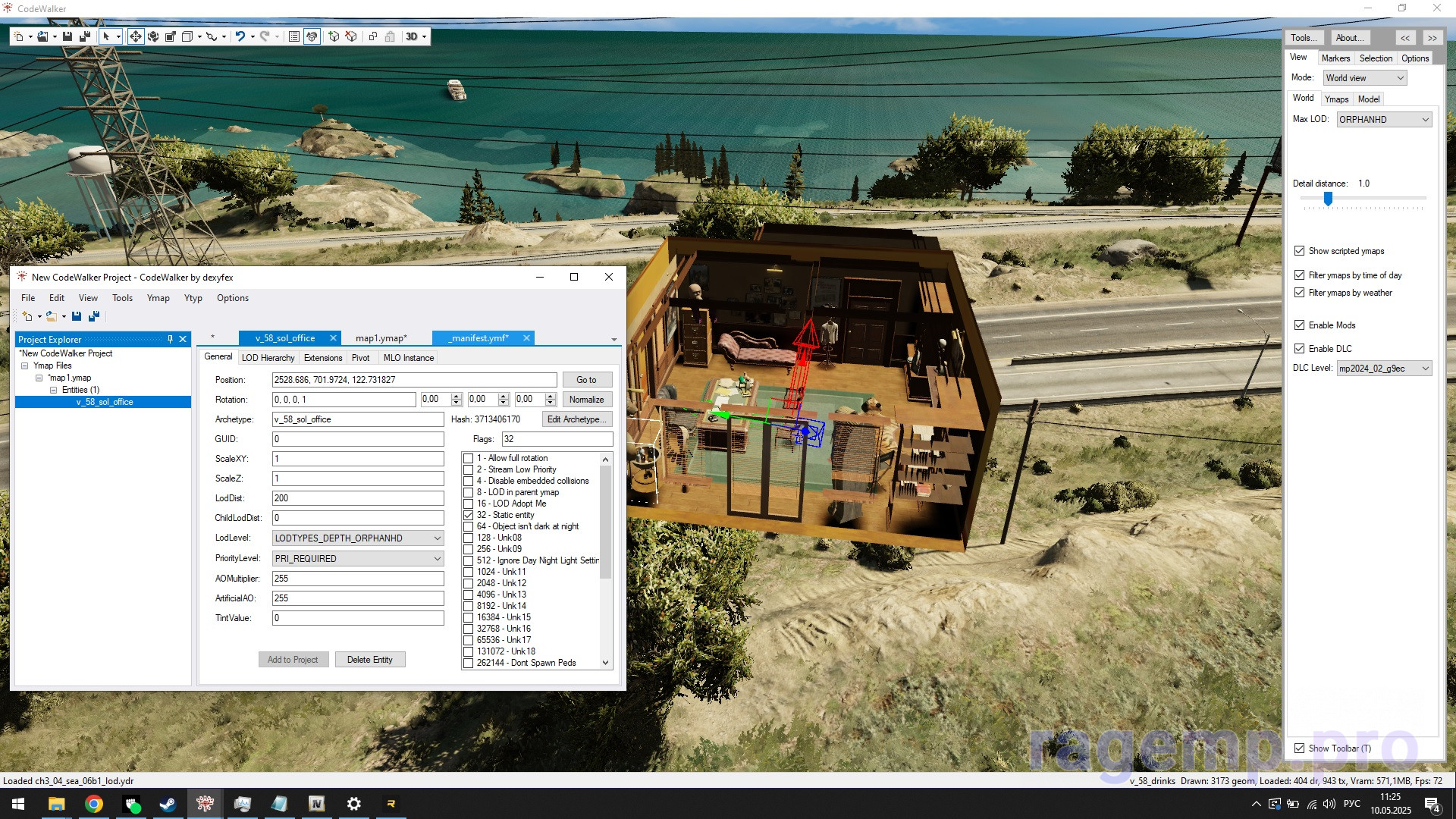Toggle the project window icon
1456x819 pixels.
point(312,36)
